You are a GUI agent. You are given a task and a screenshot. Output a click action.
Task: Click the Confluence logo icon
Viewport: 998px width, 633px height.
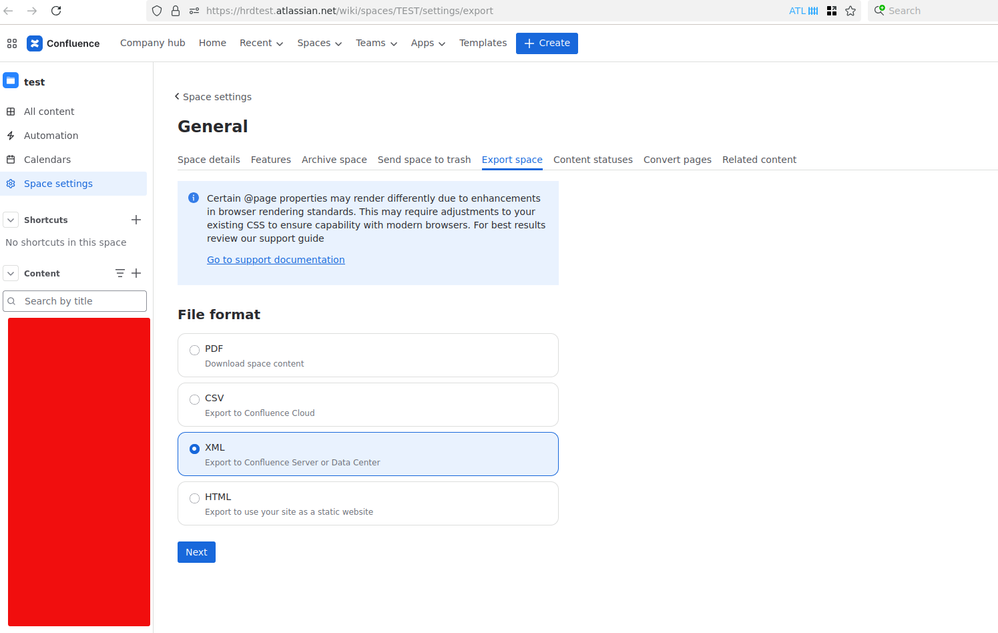[x=34, y=43]
